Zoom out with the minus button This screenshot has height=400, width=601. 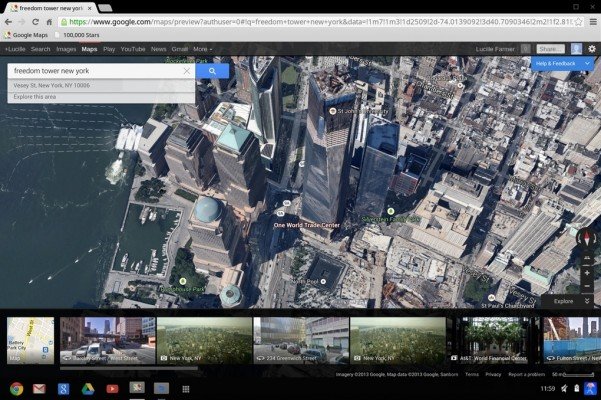click(587, 286)
